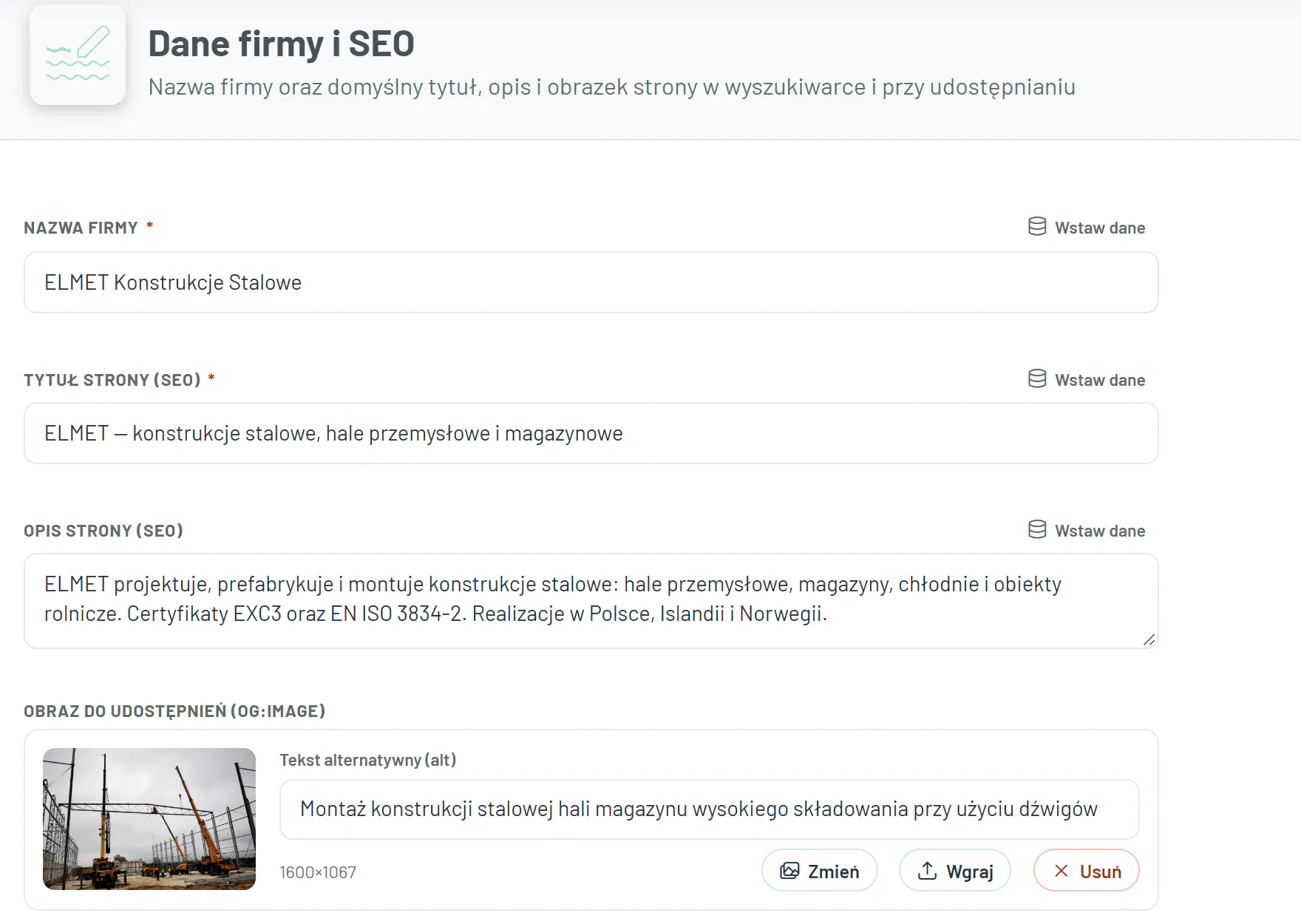Focus the Tytuł strony (SEO) input field
The width and height of the screenshot is (1301, 924).
[591, 433]
